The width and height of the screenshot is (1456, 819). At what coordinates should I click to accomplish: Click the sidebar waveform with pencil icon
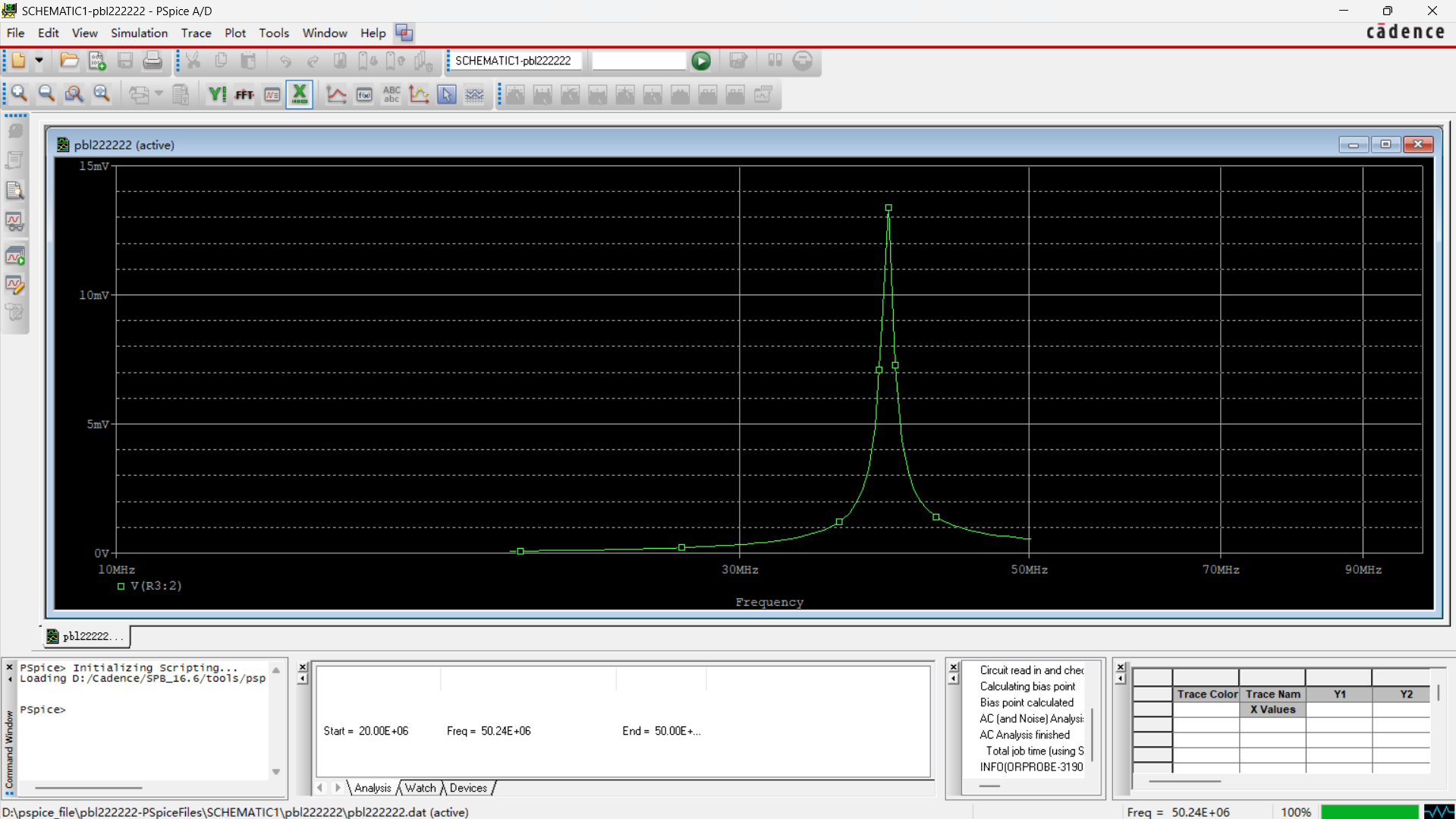coord(14,285)
